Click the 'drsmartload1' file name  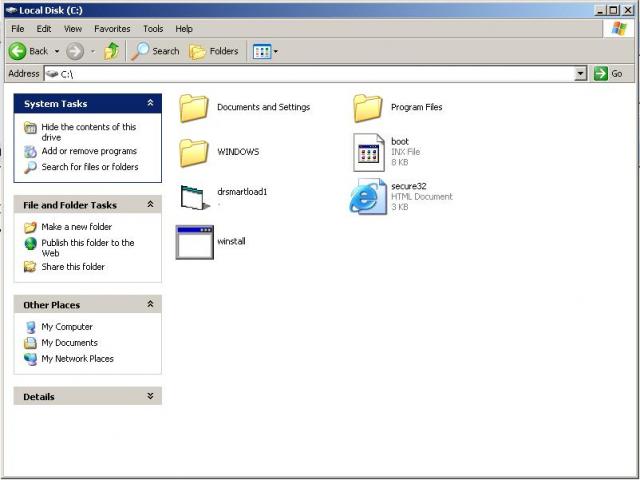[242, 192]
